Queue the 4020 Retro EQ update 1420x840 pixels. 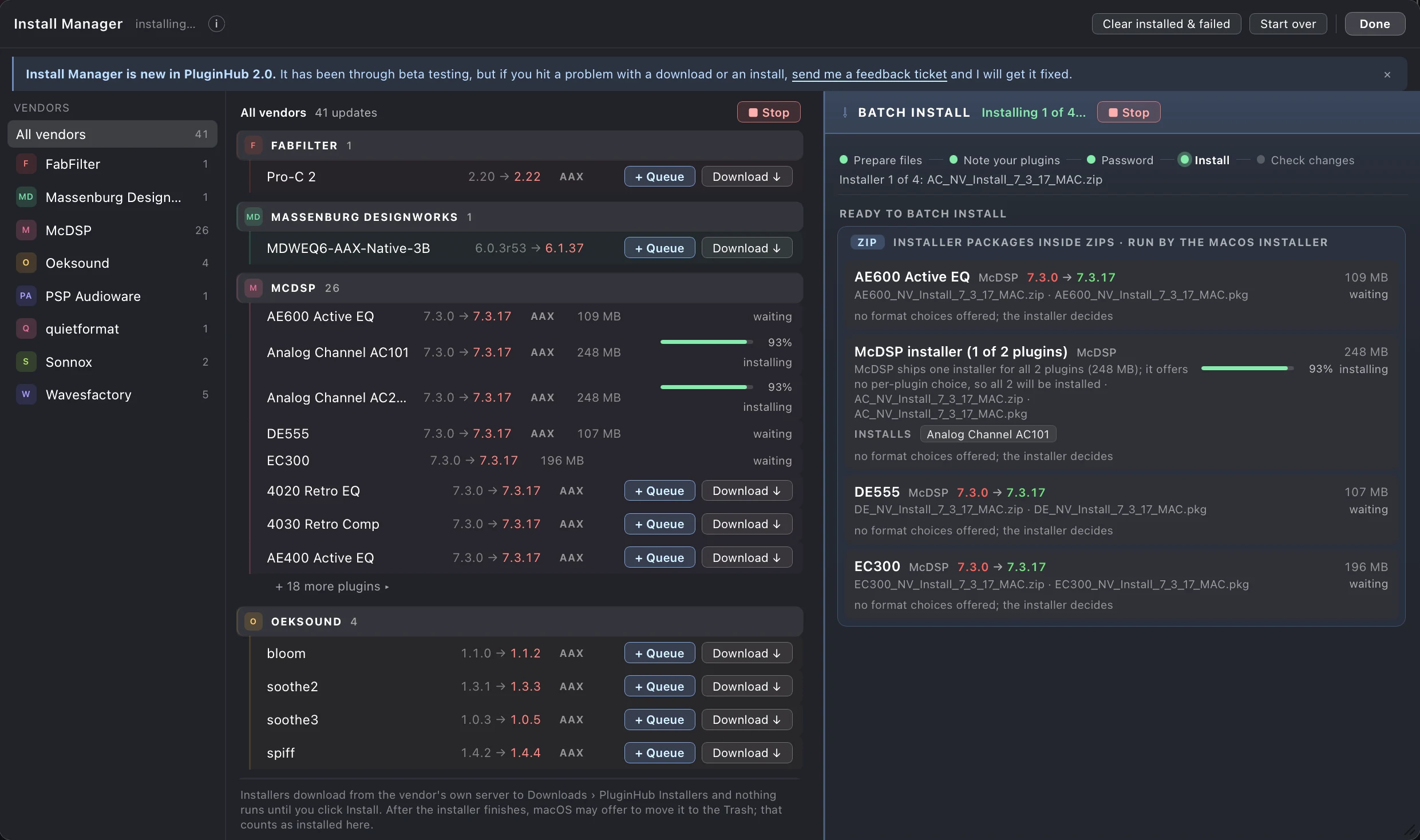(x=659, y=491)
